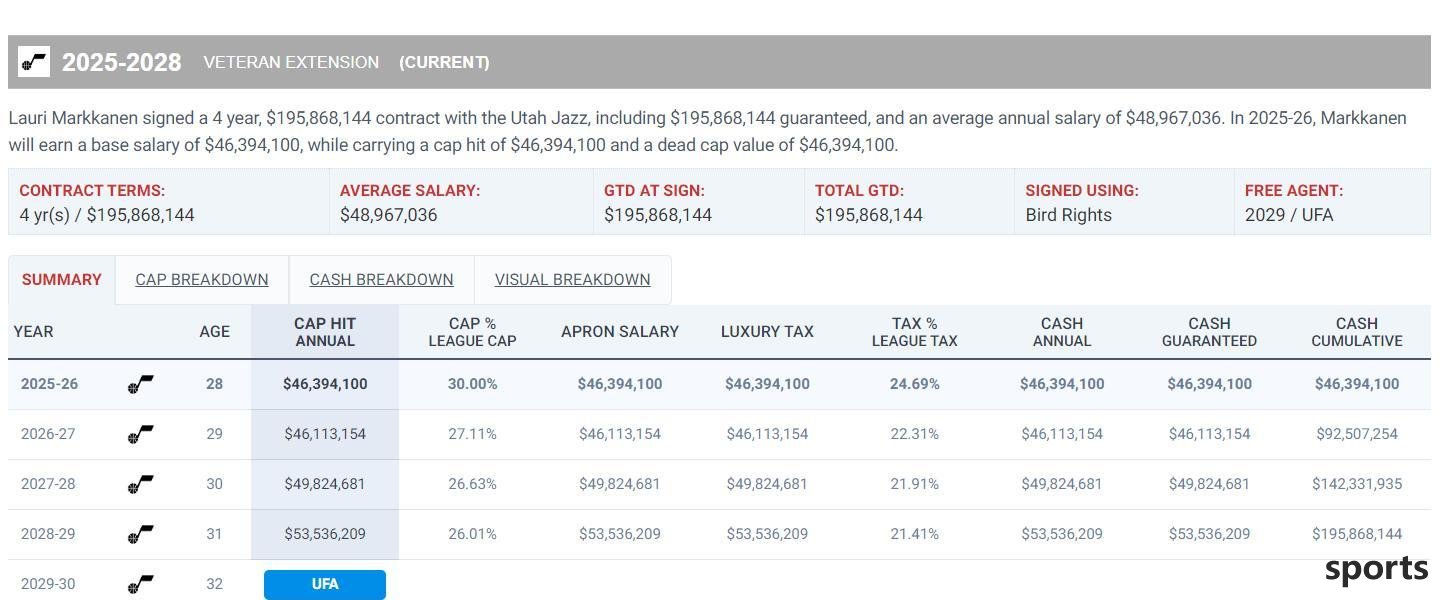Screen dimensions: 1443x600
Task: Click the blue UFA button
Action: coord(325,584)
